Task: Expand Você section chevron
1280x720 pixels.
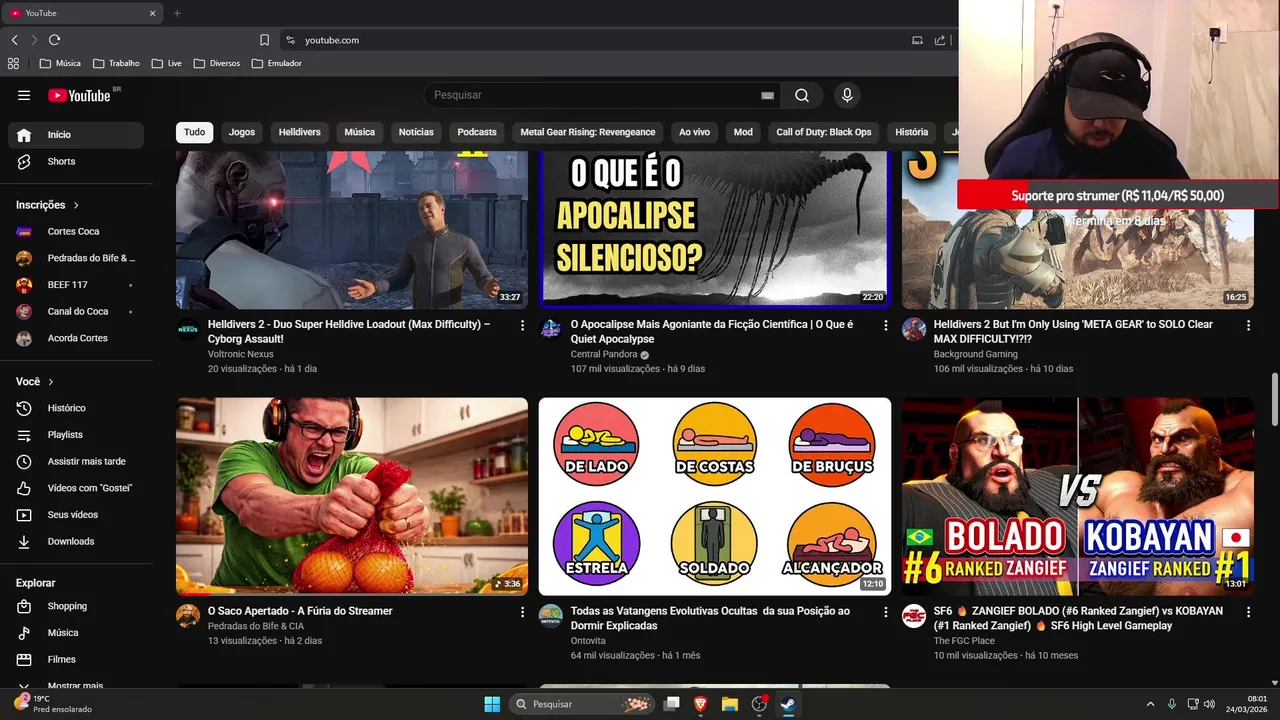Action: point(51,382)
